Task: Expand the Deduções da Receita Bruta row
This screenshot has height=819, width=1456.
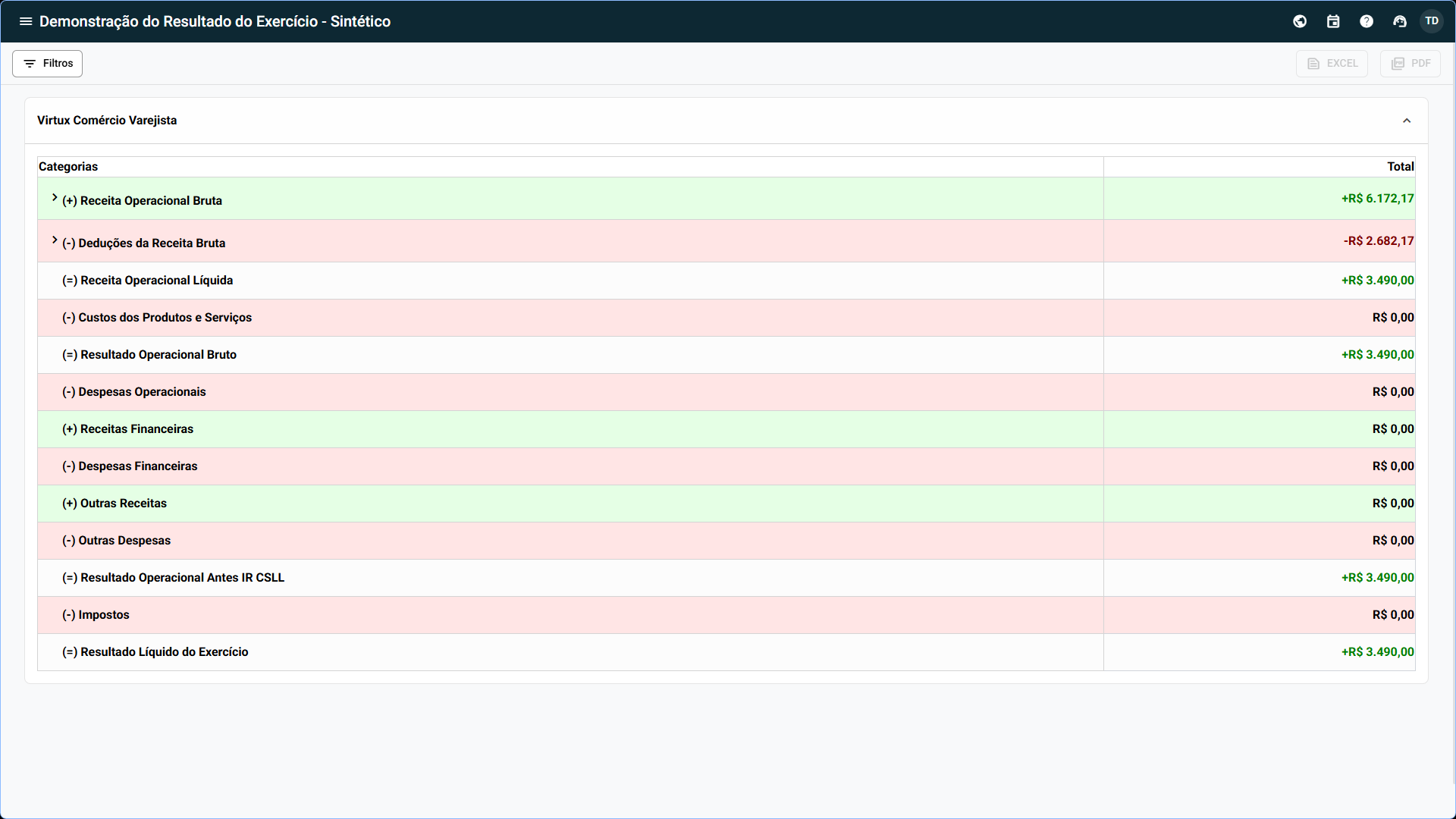Action: (x=55, y=240)
